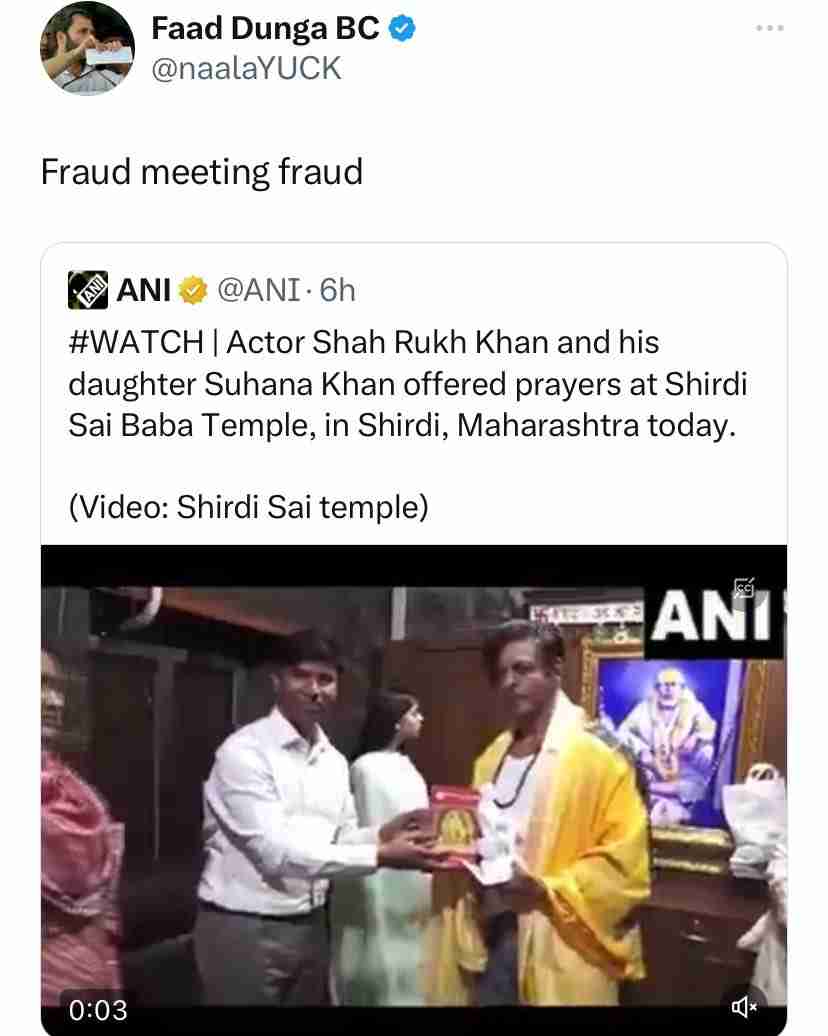Open the @naalaYUCK handle

pos(246,68)
